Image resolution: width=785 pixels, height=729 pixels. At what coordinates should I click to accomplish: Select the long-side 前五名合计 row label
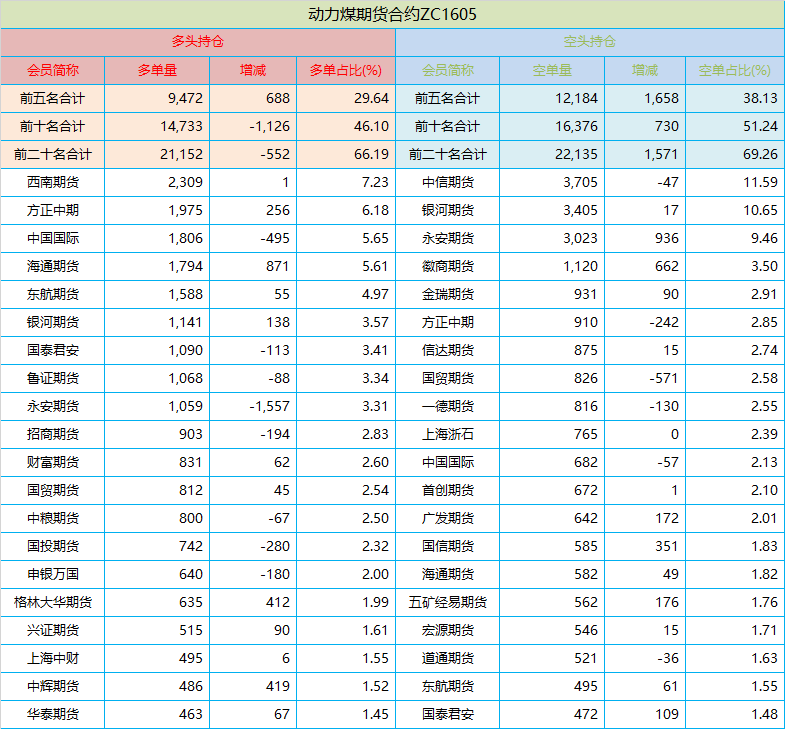pos(53,98)
